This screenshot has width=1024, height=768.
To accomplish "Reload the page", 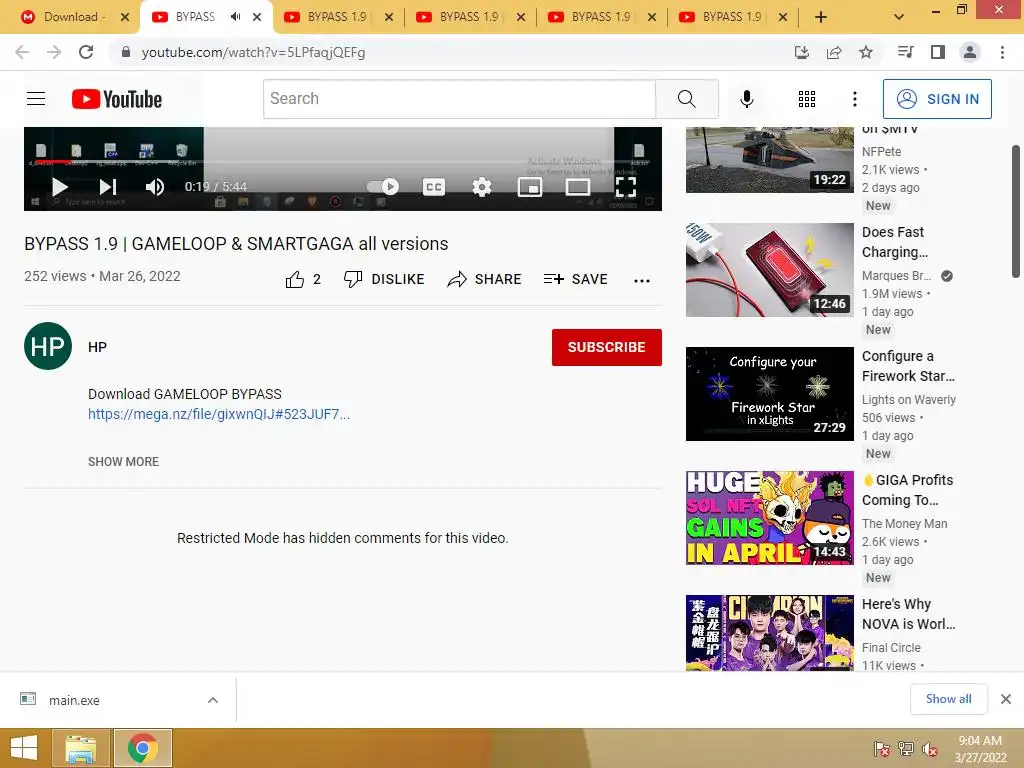I will [x=86, y=52].
